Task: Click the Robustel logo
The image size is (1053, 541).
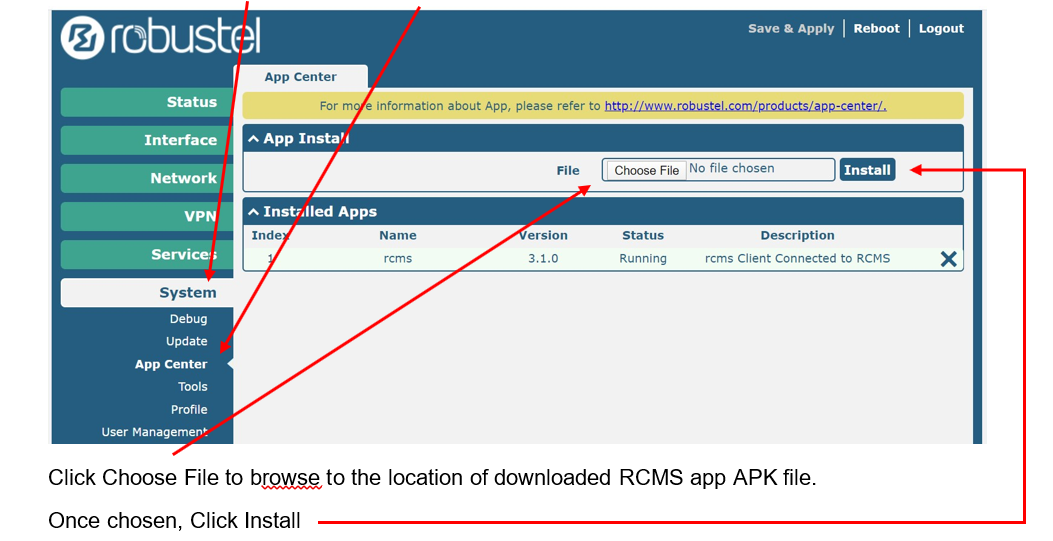Action: pos(160,38)
